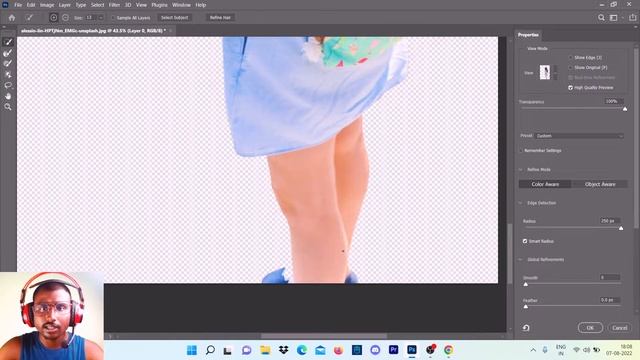The height and width of the screenshot is (360, 640).
Task: Open Premiere Pro from the taskbar
Action: click(393, 350)
